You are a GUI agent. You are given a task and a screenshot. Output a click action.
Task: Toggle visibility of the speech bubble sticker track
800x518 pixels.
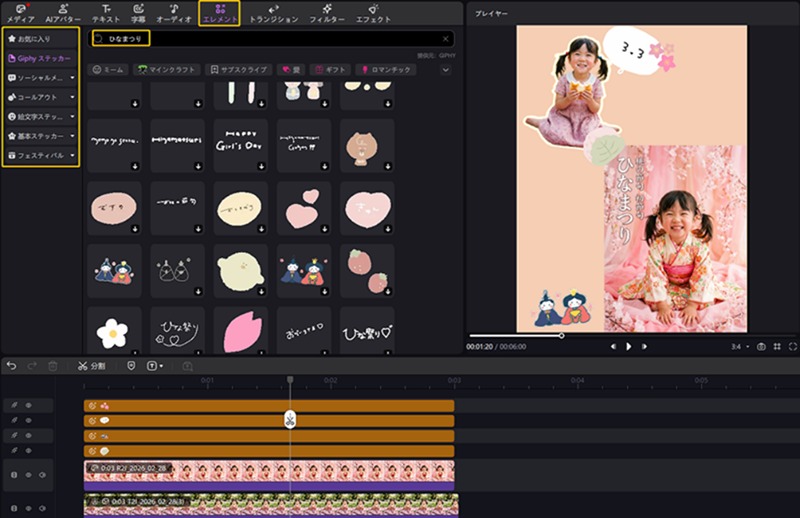(x=29, y=421)
